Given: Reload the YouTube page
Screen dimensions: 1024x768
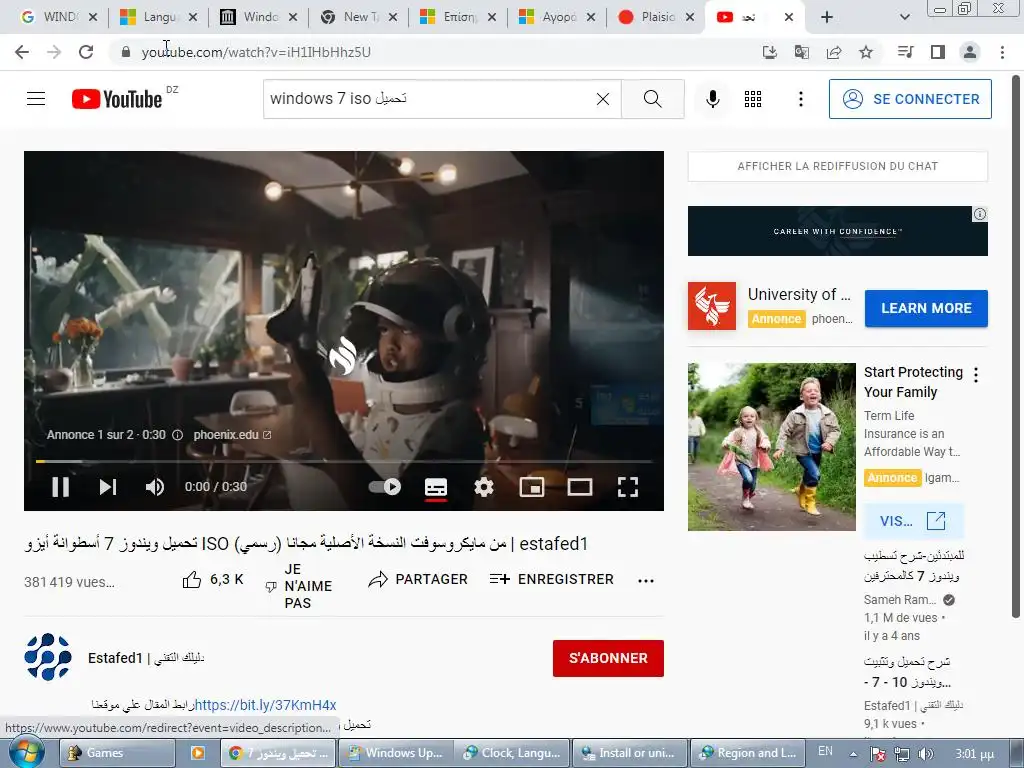Looking at the screenshot, I should 86,52.
